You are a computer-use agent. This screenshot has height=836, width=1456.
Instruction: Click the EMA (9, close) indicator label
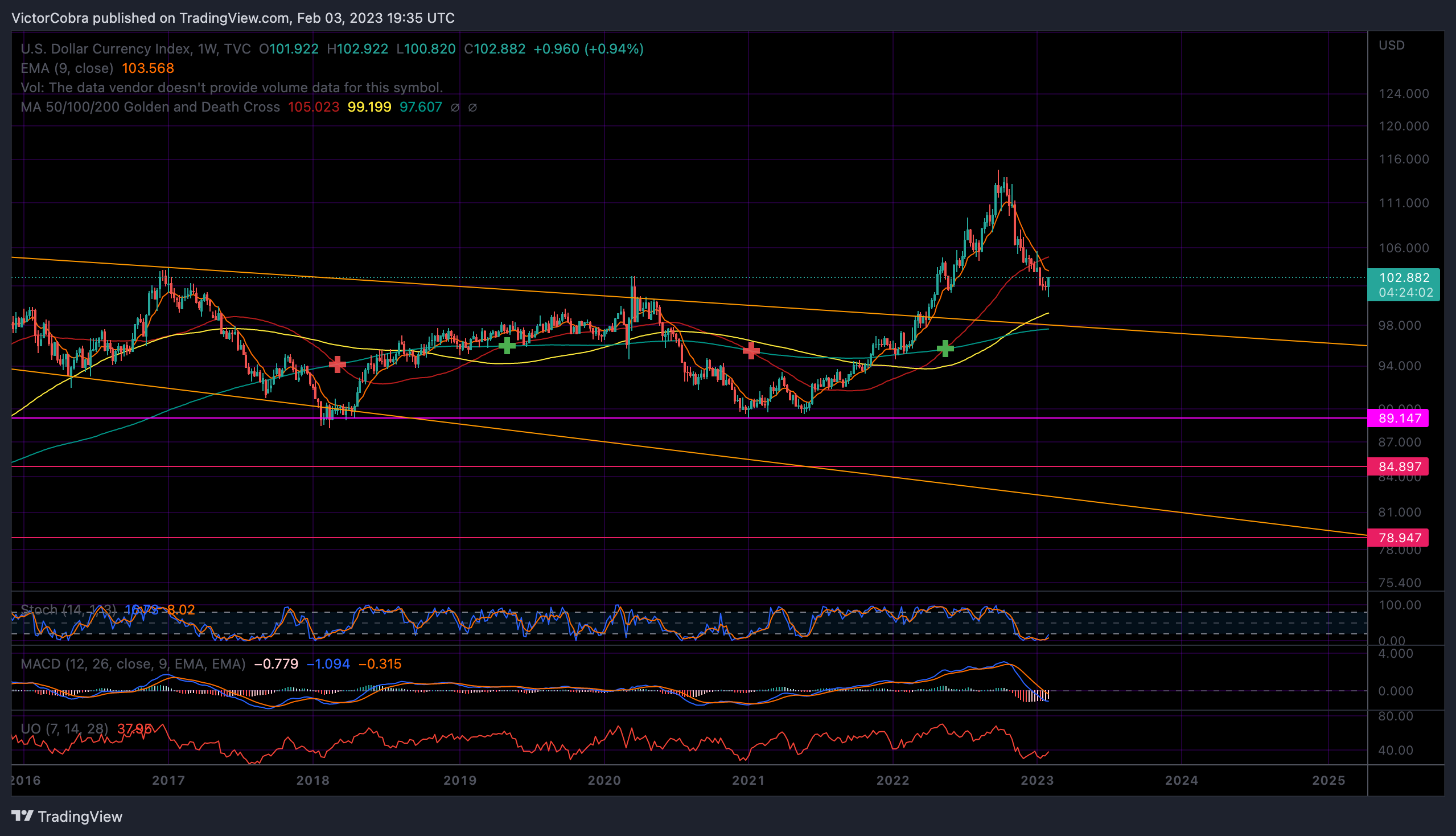point(67,68)
